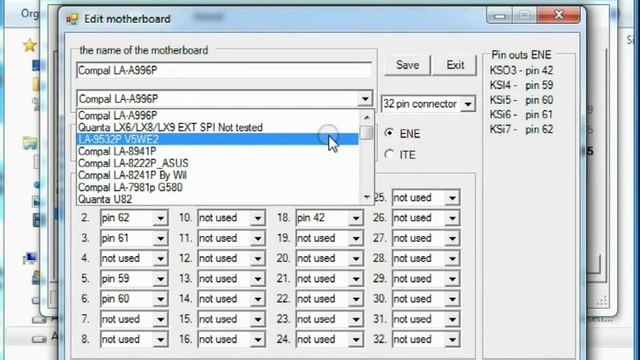This screenshot has height=360, width=640.
Task: Click the list scrollbar up arrow
Action: (367, 117)
